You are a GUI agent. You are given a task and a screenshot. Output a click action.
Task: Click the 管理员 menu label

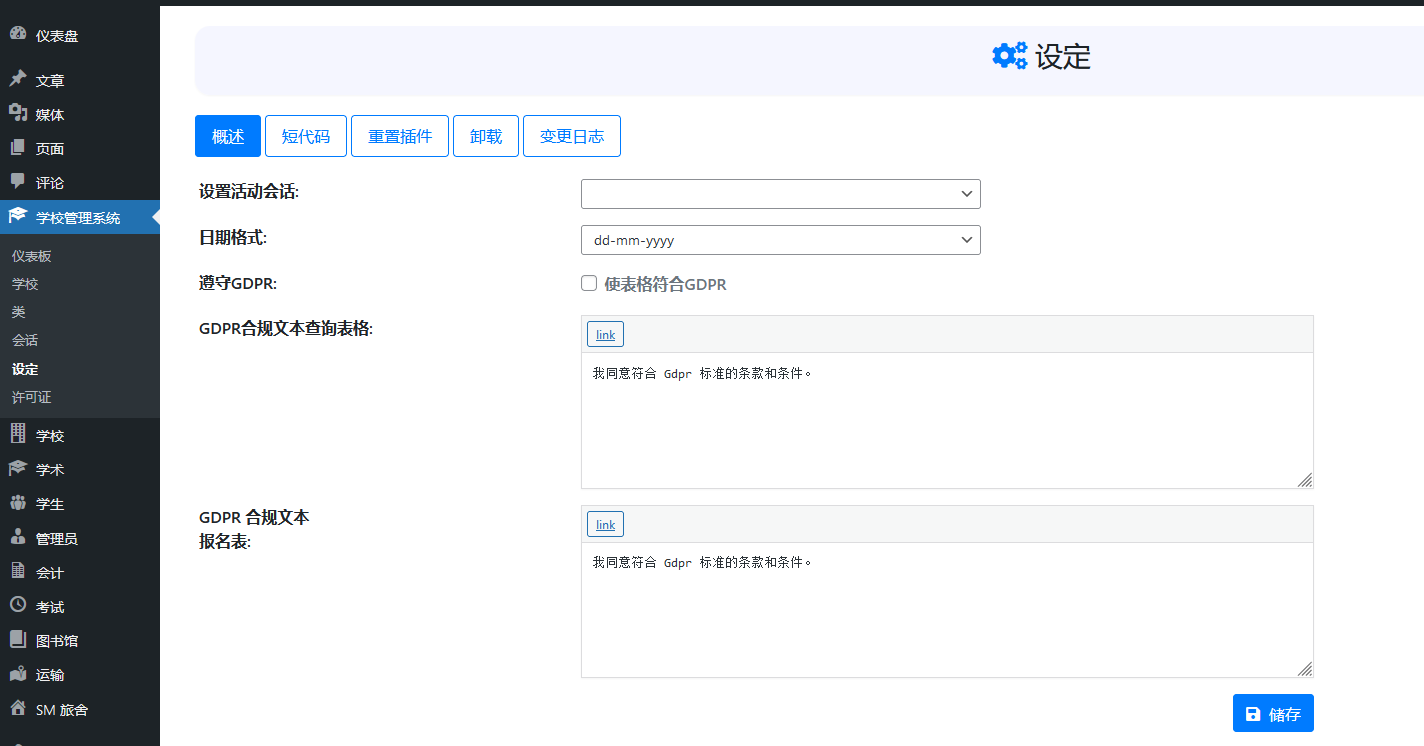click(57, 539)
